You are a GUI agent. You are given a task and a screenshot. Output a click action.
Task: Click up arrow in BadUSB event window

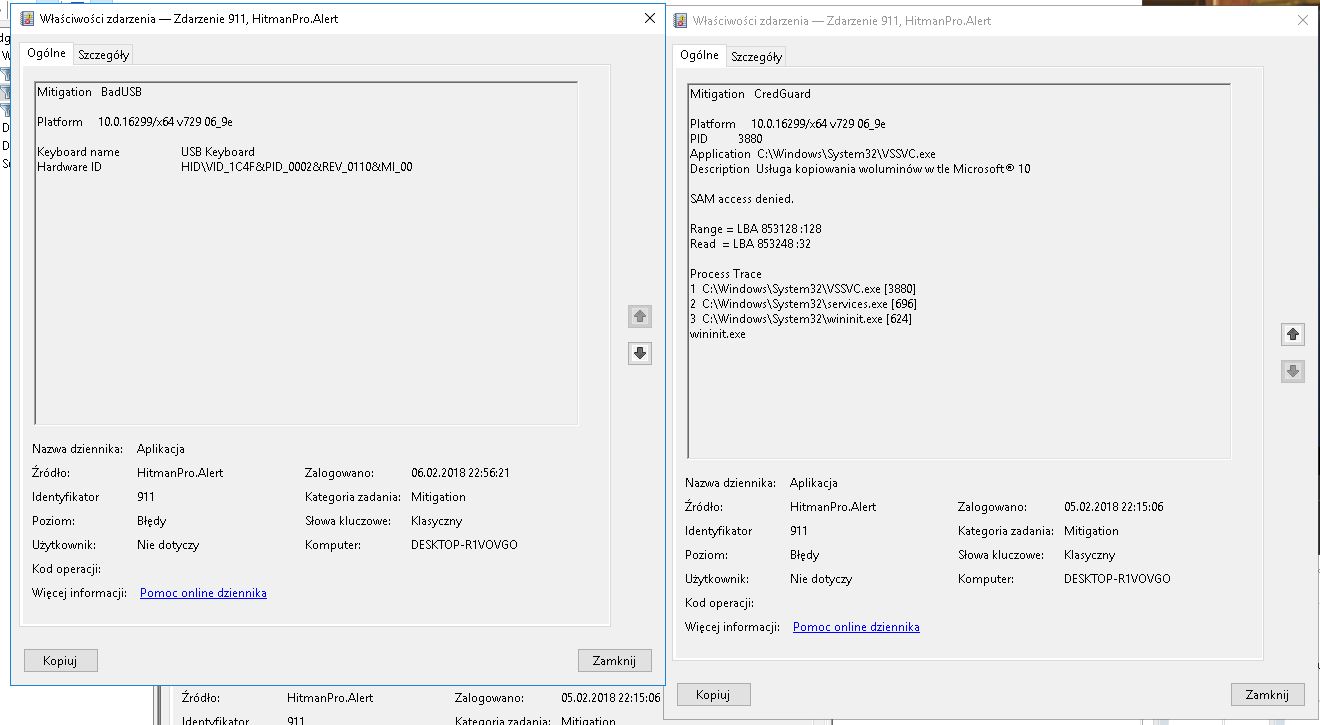tap(640, 317)
